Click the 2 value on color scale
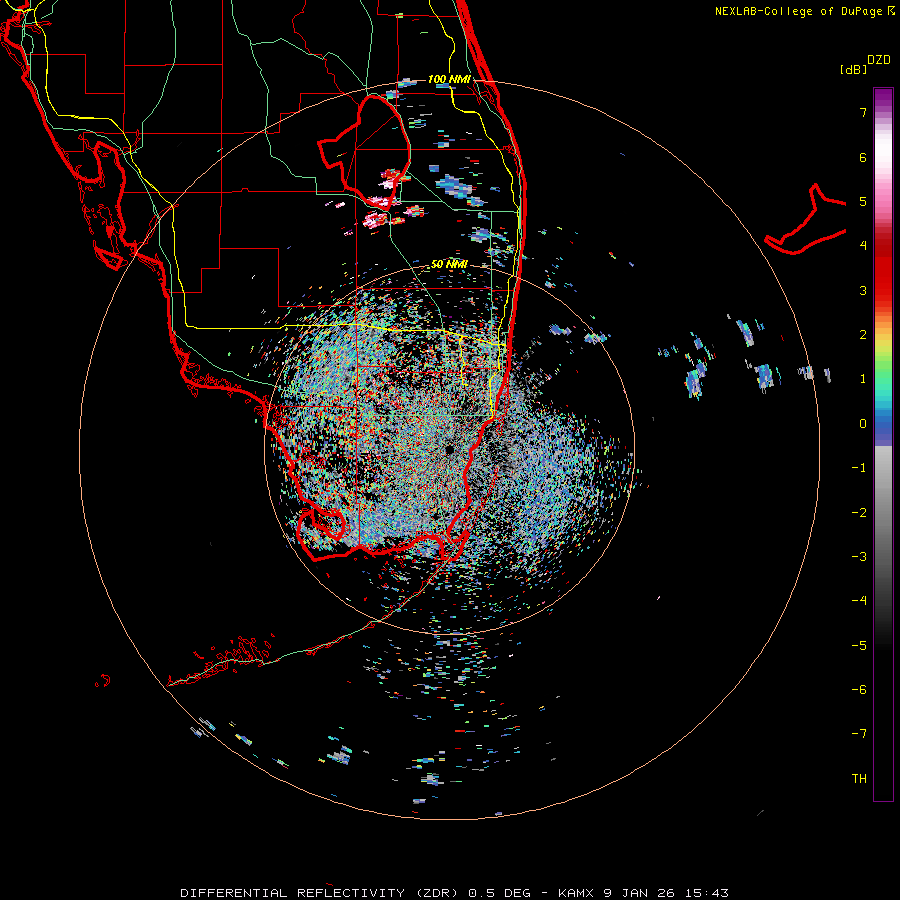 click(x=863, y=335)
